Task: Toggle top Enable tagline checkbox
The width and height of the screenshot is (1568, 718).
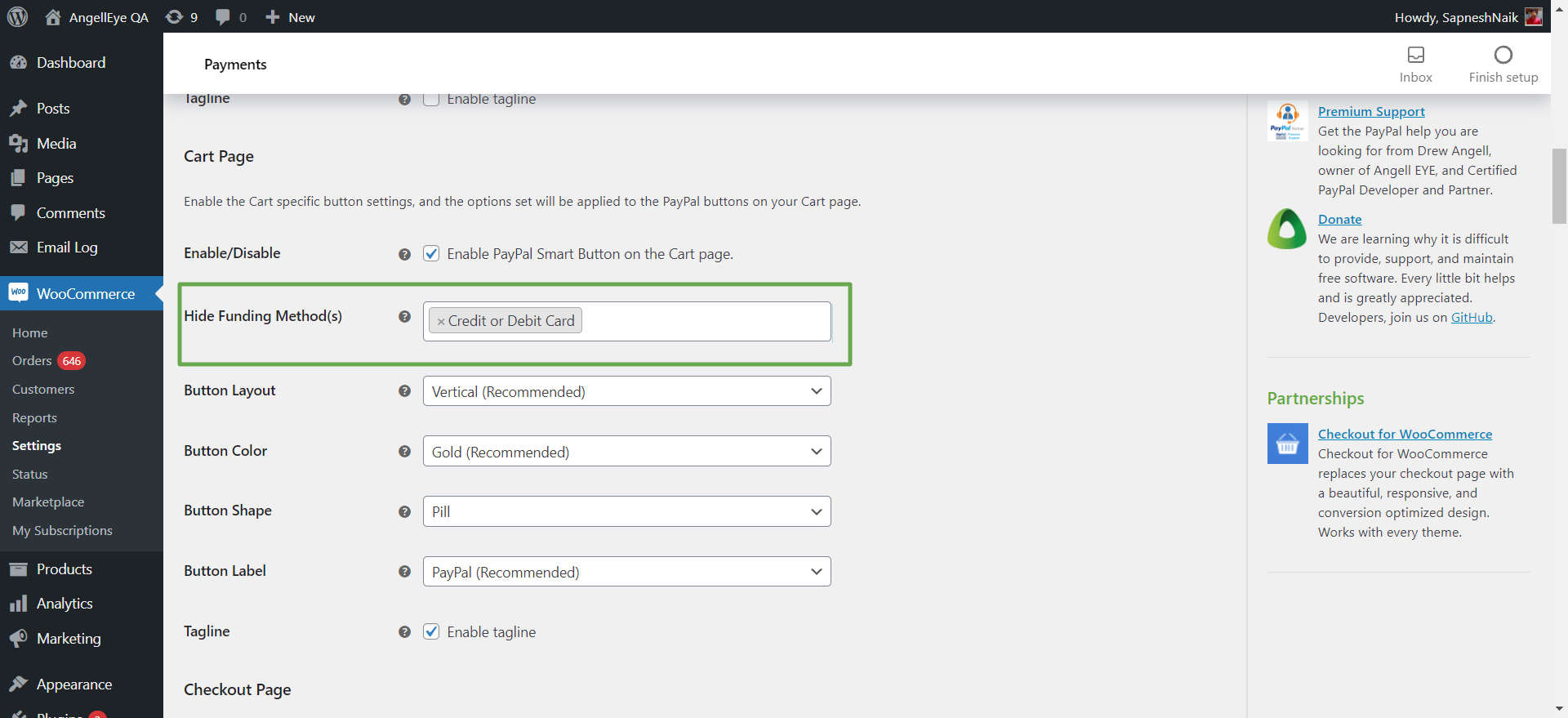Action: [431, 99]
